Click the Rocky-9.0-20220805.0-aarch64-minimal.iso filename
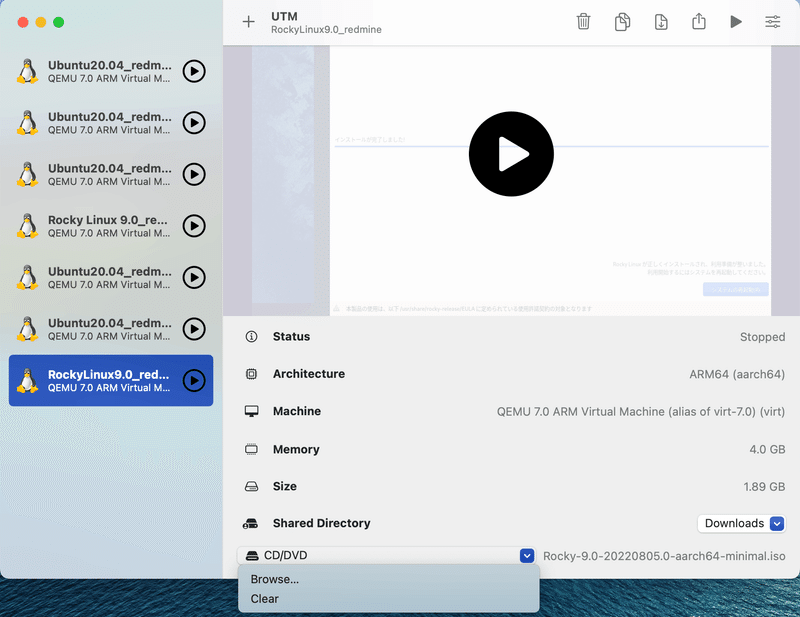The image size is (800, 617). 664,556
